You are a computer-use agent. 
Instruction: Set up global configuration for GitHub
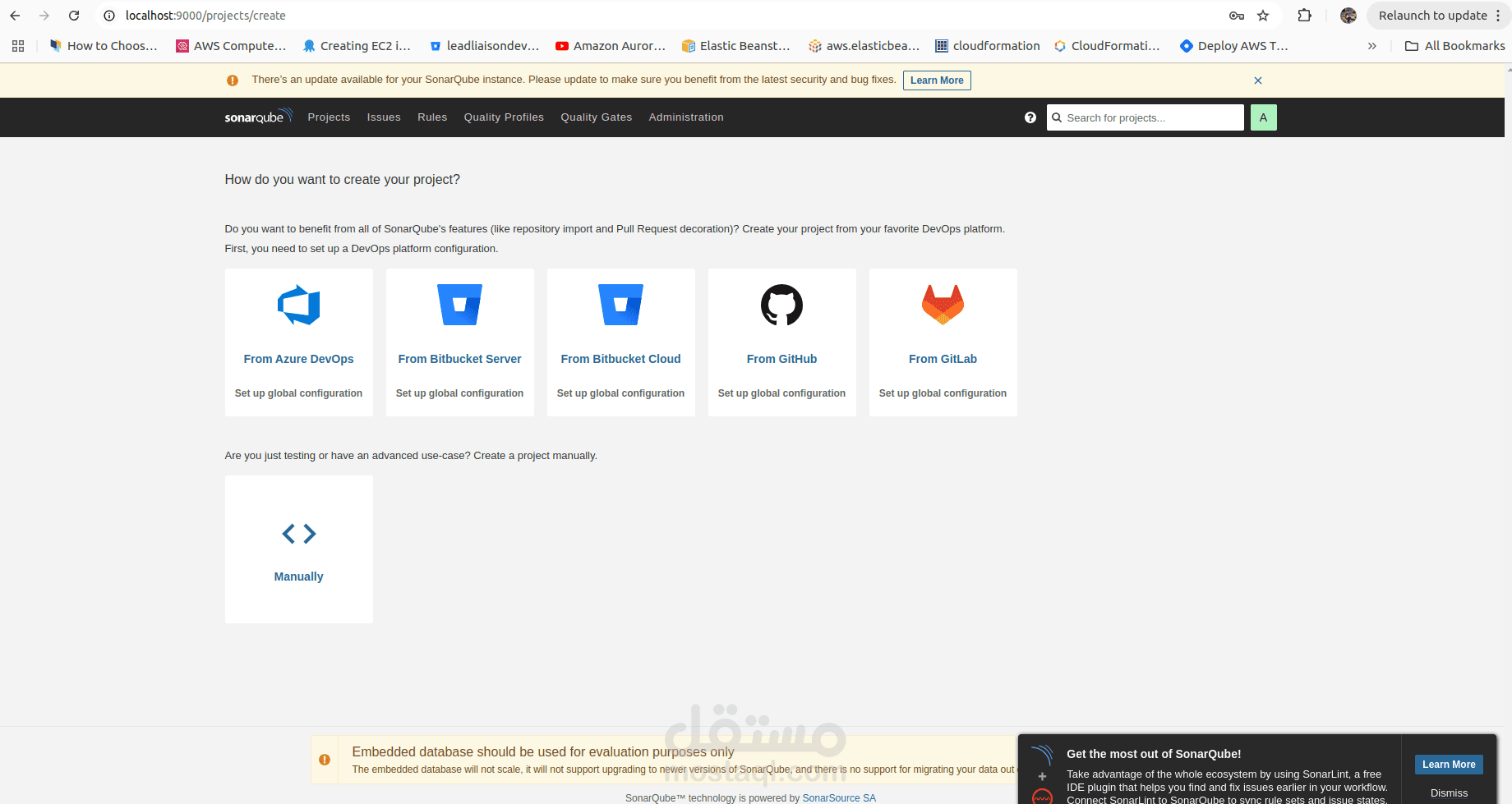(x=782, y=393)
